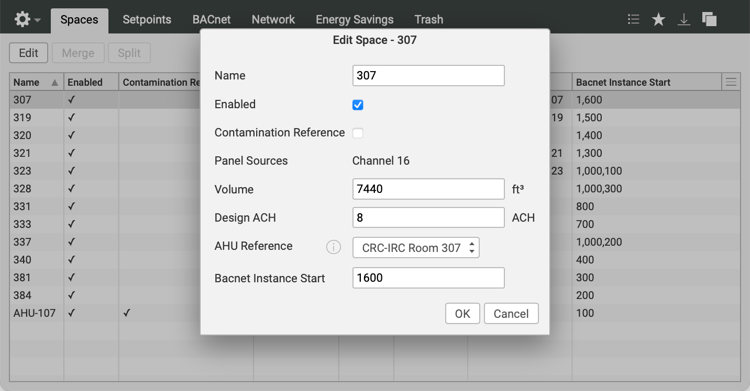Focus the Bacnet Instance Start field
This screenshot has height=391, width=750.
click(429, 278)
